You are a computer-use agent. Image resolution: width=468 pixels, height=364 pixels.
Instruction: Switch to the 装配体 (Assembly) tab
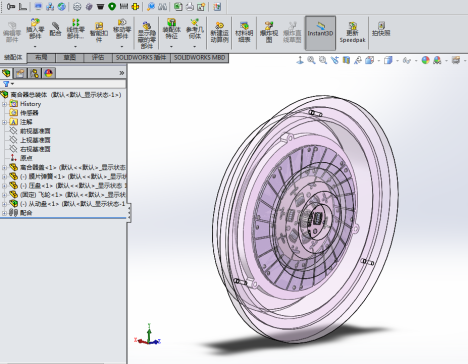[13, 57]
